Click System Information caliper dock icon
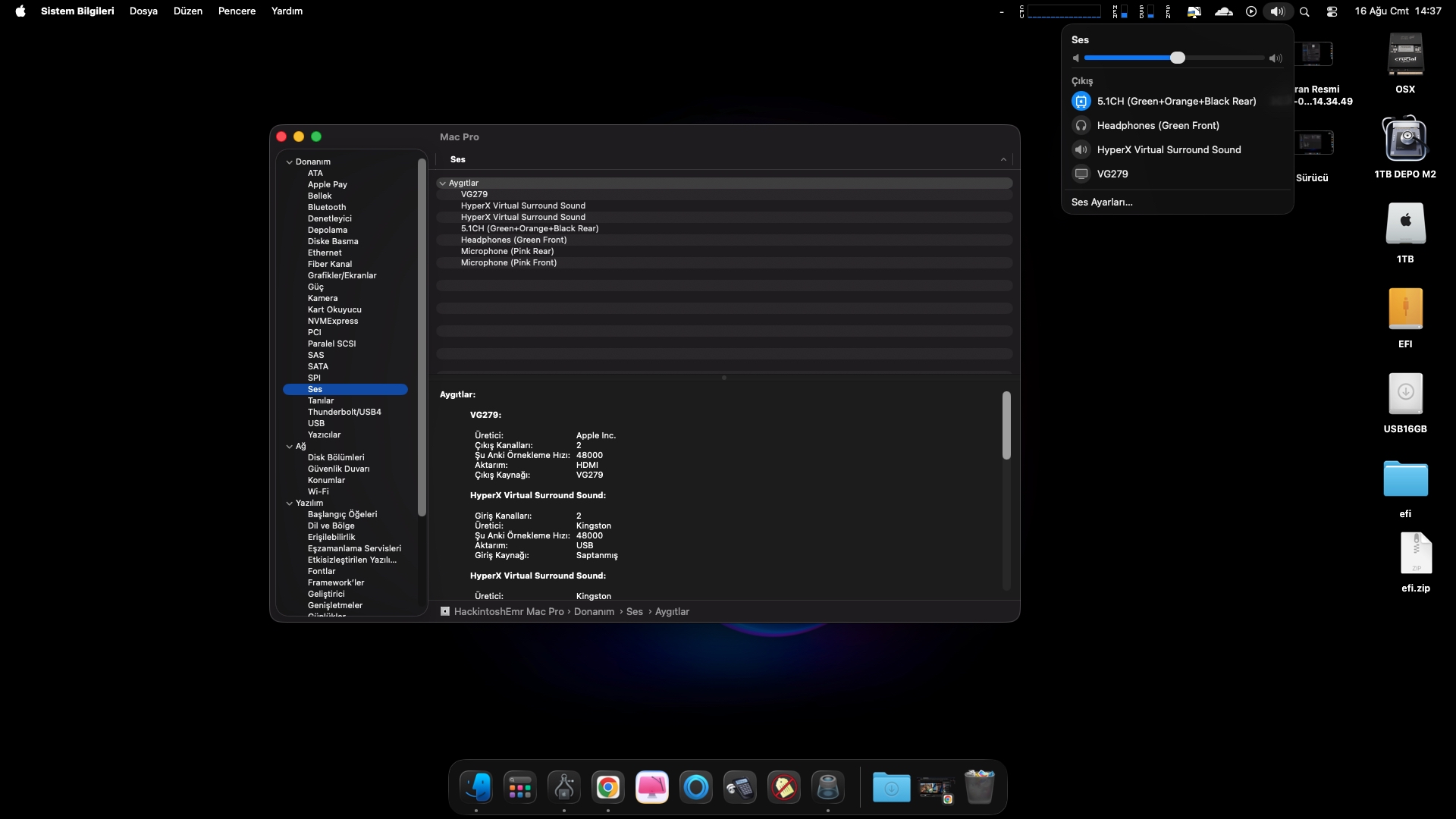The image size is (1456, 819). tap(564, 787)
